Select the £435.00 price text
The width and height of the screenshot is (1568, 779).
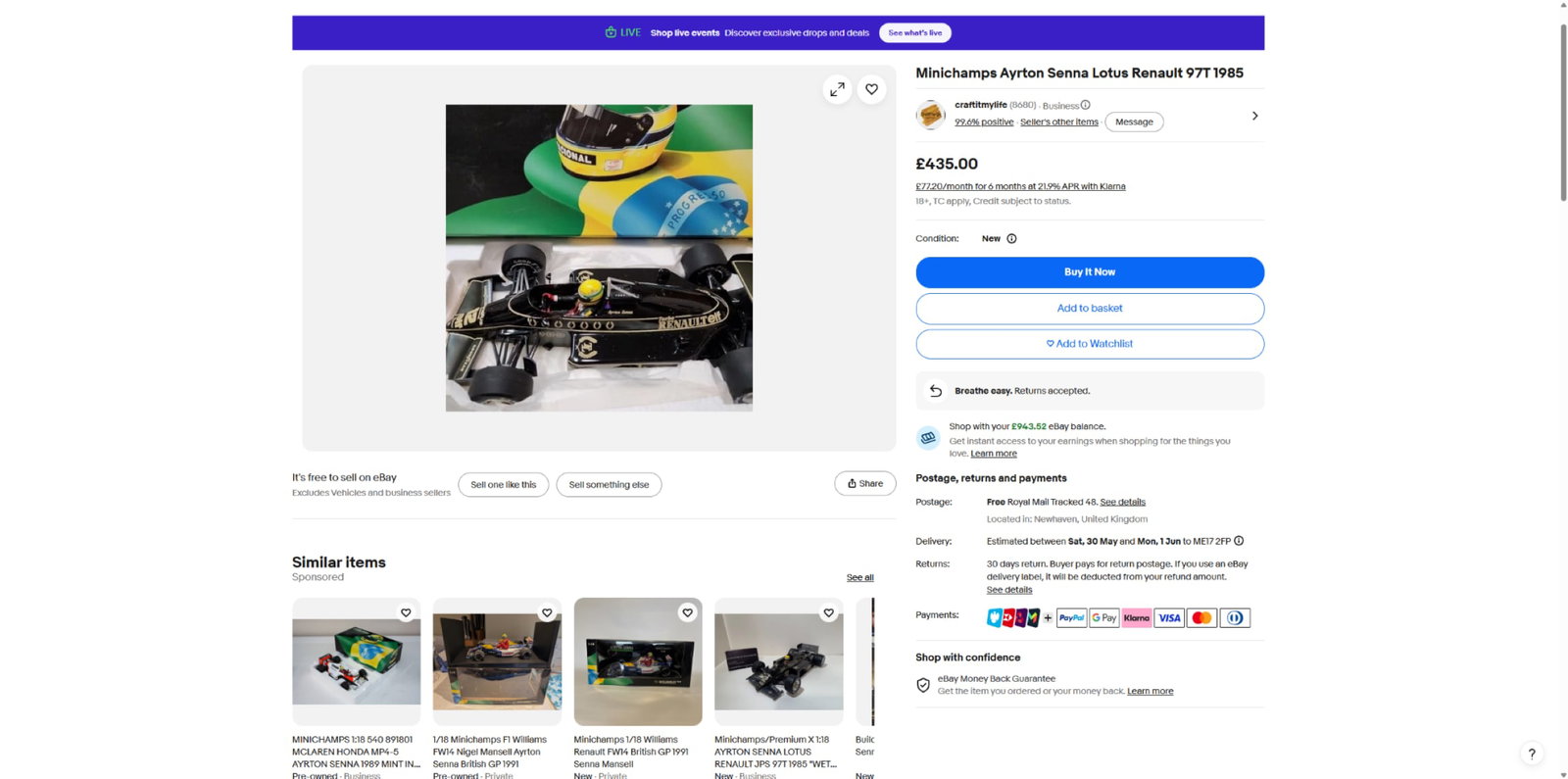click(947, 164)
